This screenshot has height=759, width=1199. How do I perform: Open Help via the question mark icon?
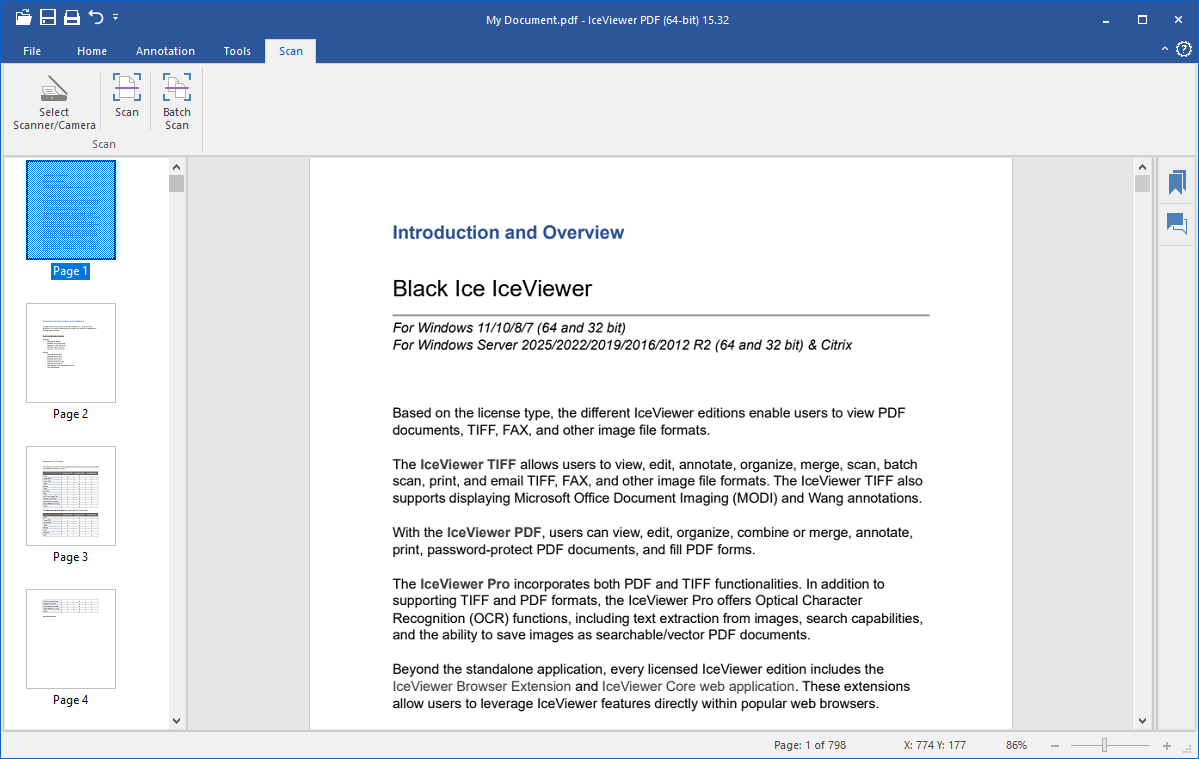click(x=1184, y=49)
